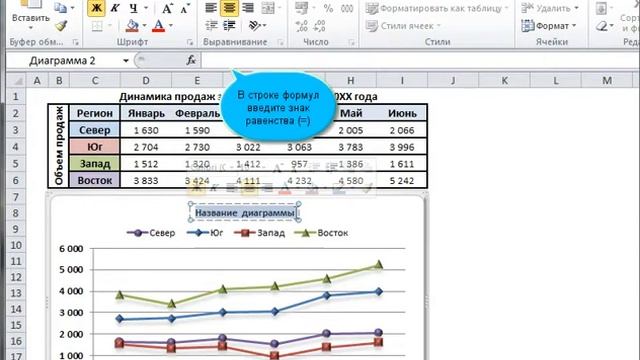Click the chart title Название диаграммы
Viewport: 640px width, 360px height.
[244, 213]
